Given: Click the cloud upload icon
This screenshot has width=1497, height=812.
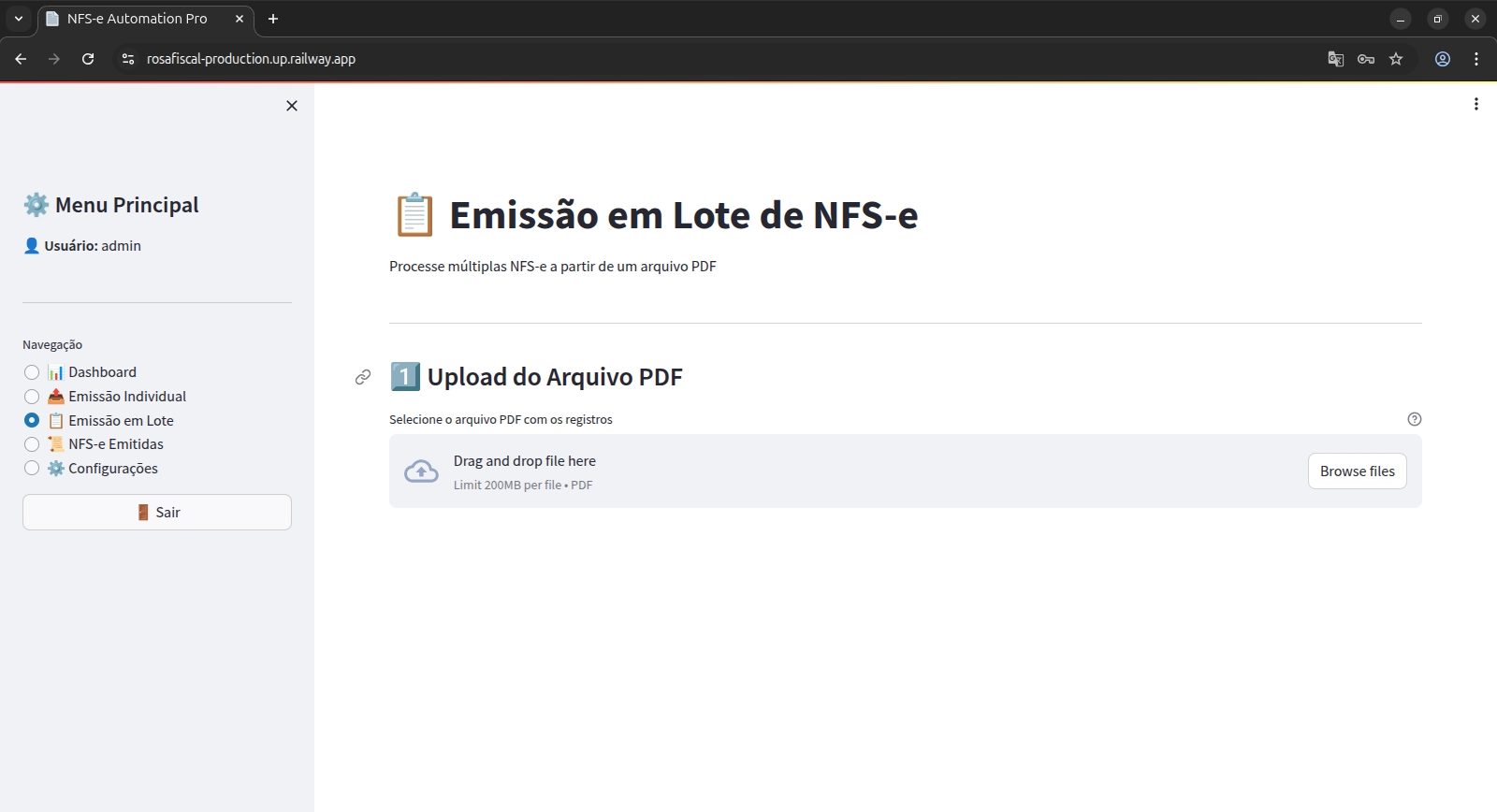Looking at the screenshot, I should [421, 471].
